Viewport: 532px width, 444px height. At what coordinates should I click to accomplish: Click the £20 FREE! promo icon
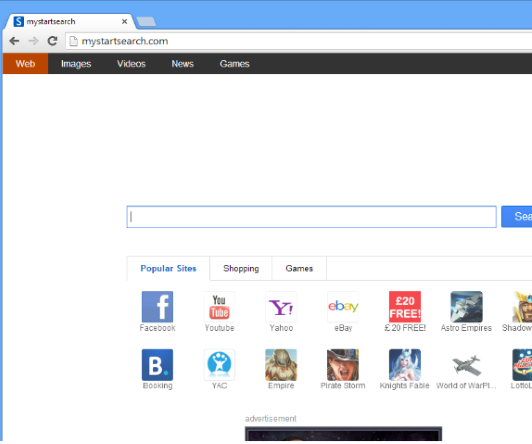coord(405,307)
